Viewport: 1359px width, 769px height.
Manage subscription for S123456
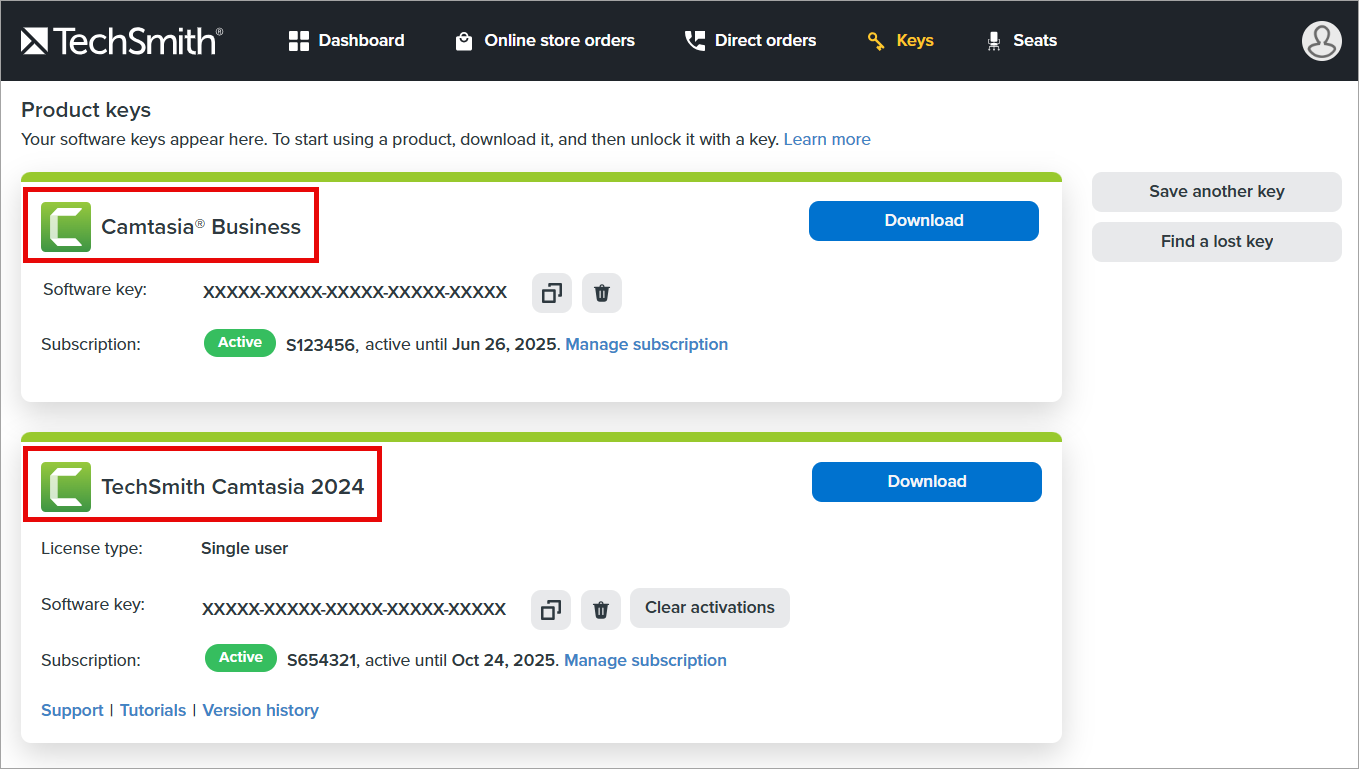coord(646,344)
